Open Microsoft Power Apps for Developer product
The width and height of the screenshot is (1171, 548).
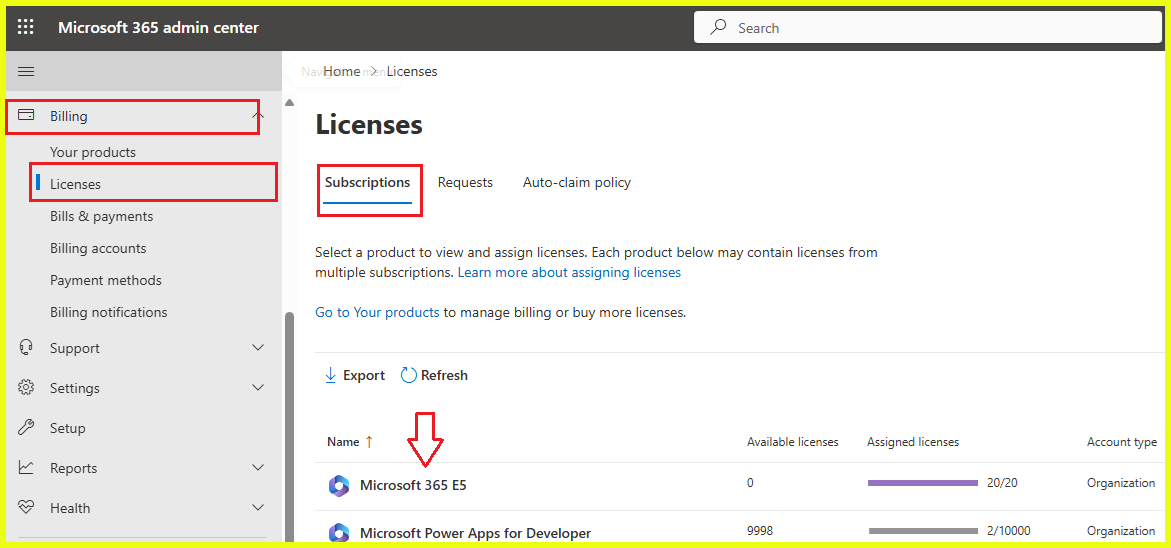point(475,533)
